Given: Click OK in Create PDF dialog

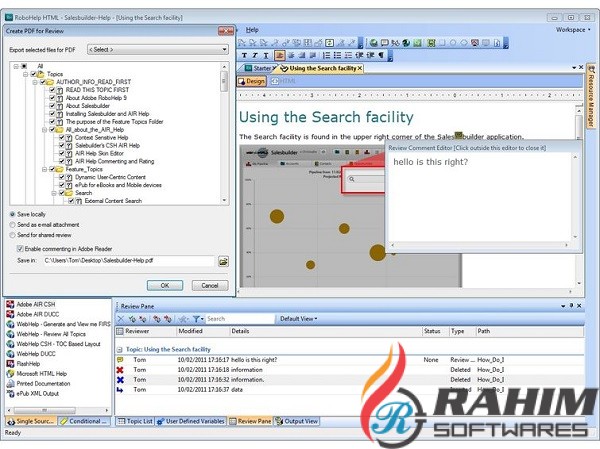Looking at the screenshot, I should coord(165,286).
